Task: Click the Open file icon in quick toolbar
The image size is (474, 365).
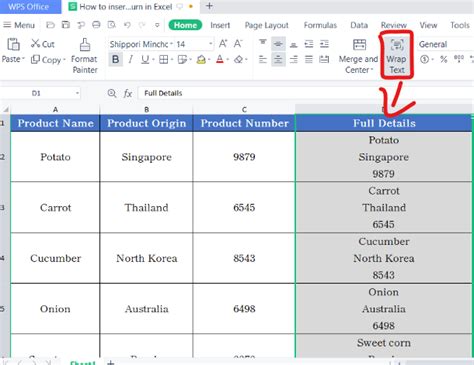Action: (50, 25)
